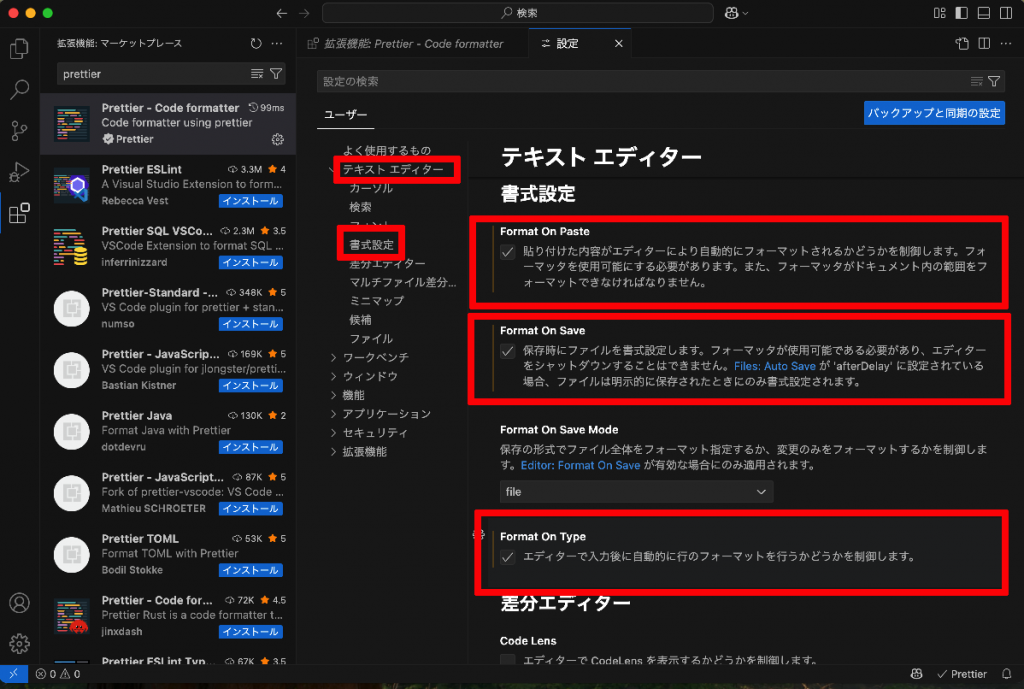Screen dimensions: 1024x689
Task: Customize layout from title bar icon
Action: click(x=940, y=13)
